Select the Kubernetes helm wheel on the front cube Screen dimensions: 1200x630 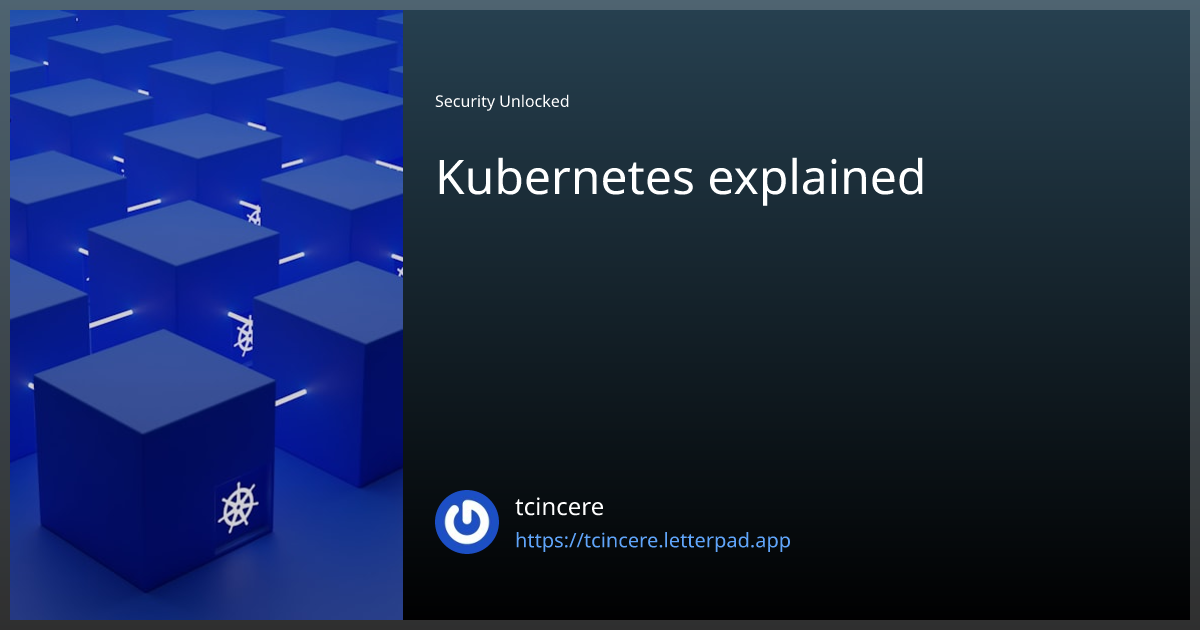(x=238, y=506)
